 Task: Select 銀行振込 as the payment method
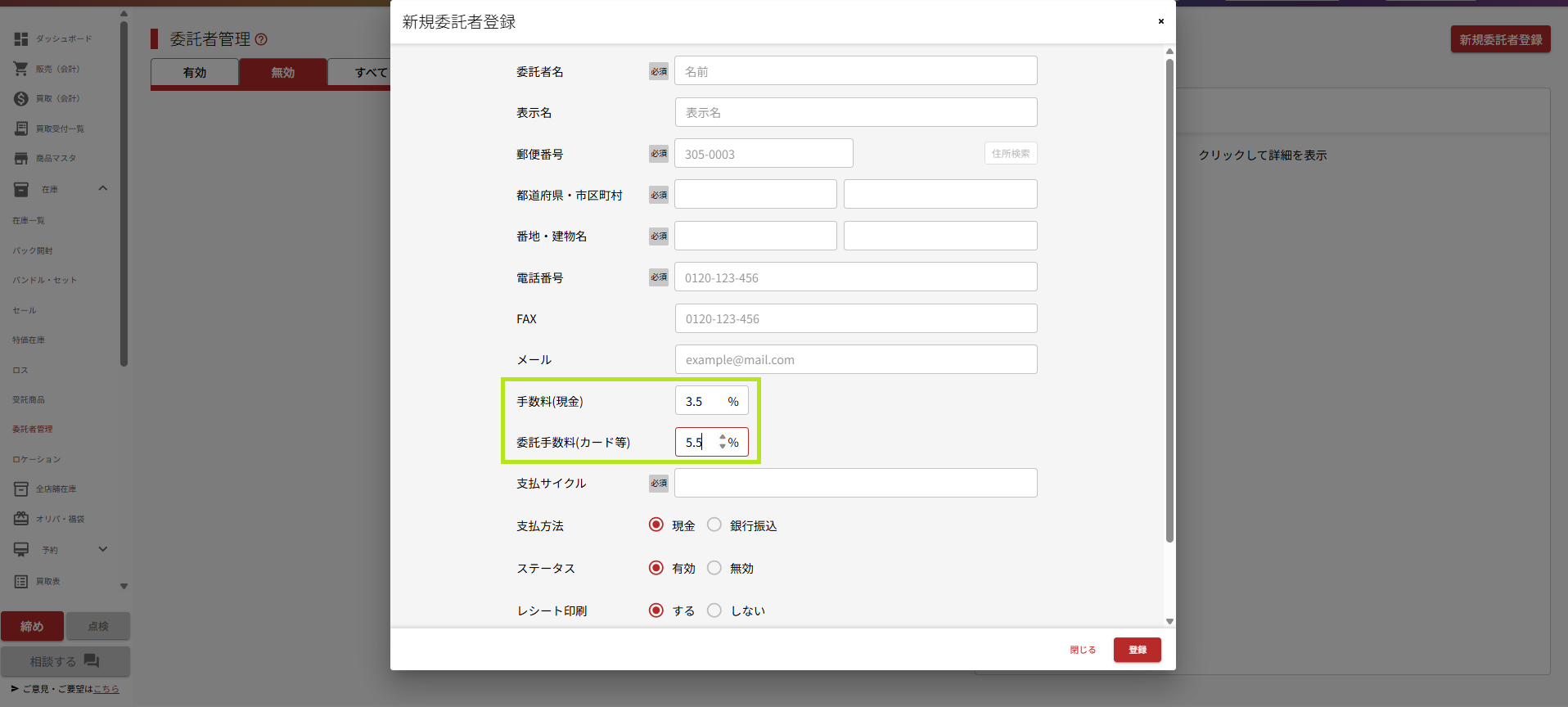[714, 525]
